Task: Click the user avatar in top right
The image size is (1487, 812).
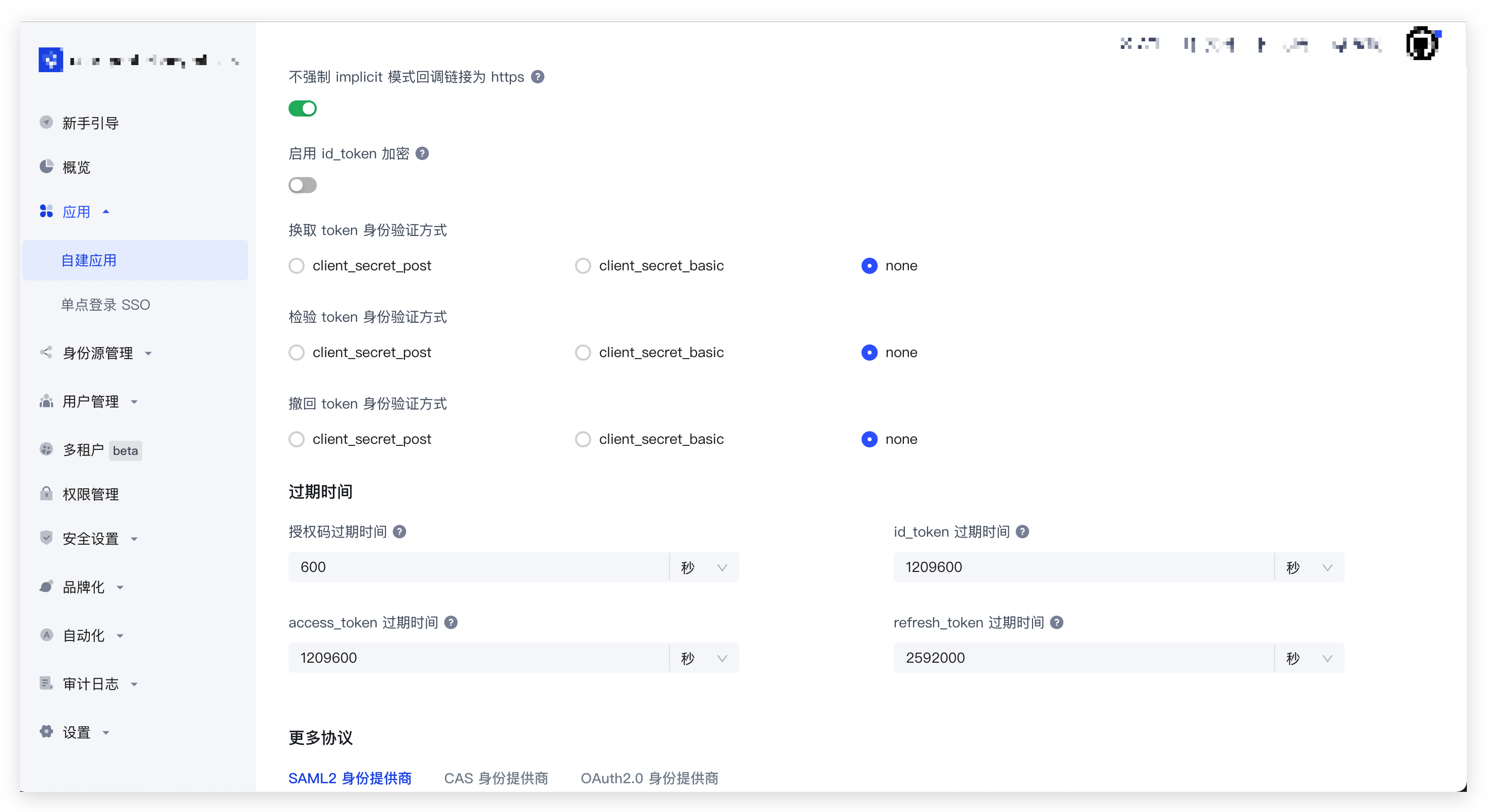Action: 1421,43
